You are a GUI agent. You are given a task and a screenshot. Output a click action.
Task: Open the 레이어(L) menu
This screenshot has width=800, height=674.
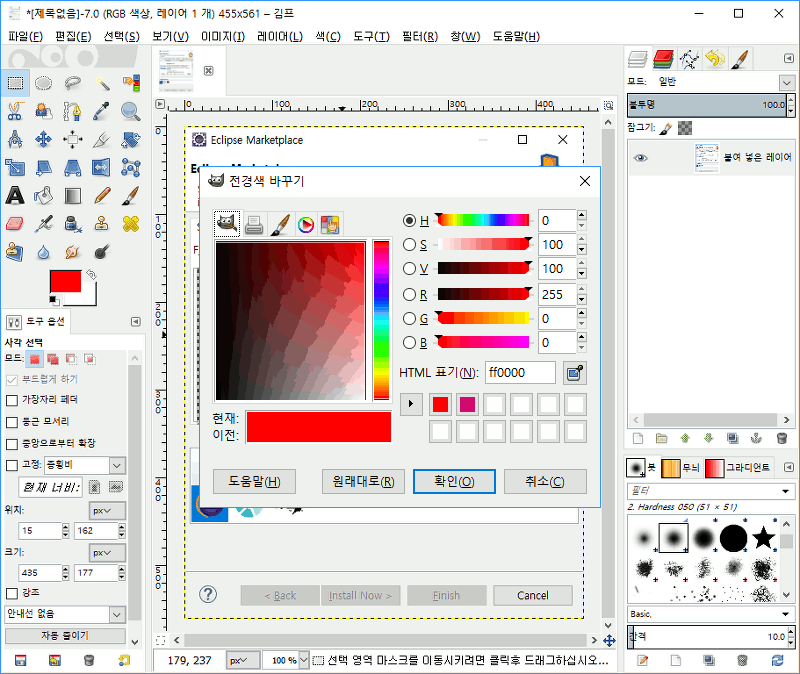280,37
